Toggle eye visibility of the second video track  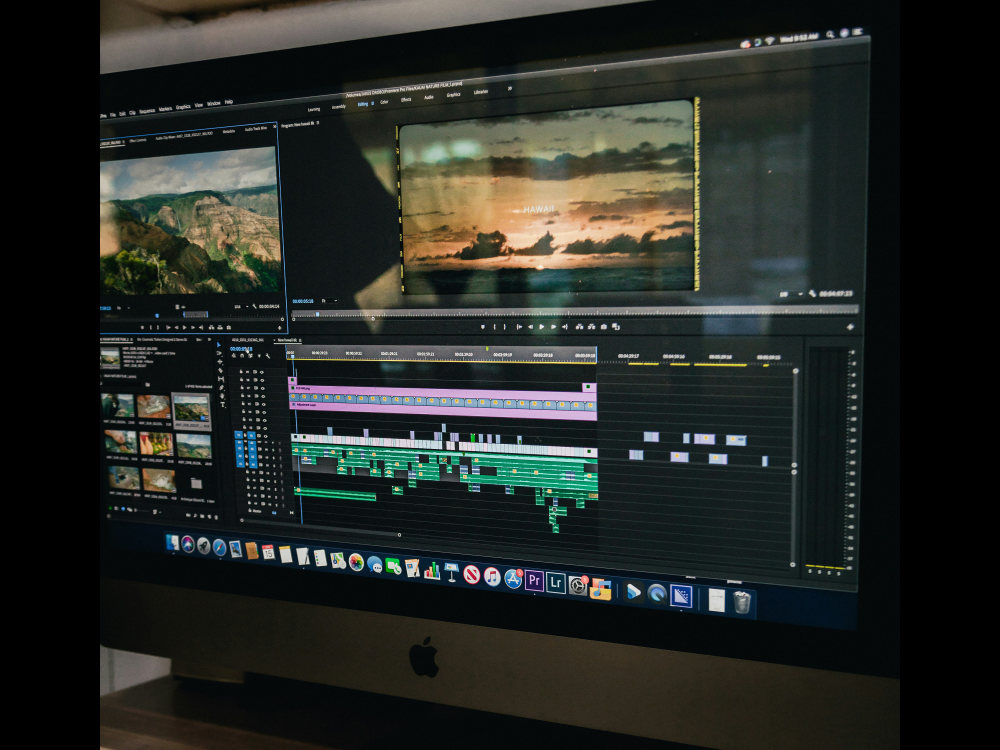click(262, 380)
